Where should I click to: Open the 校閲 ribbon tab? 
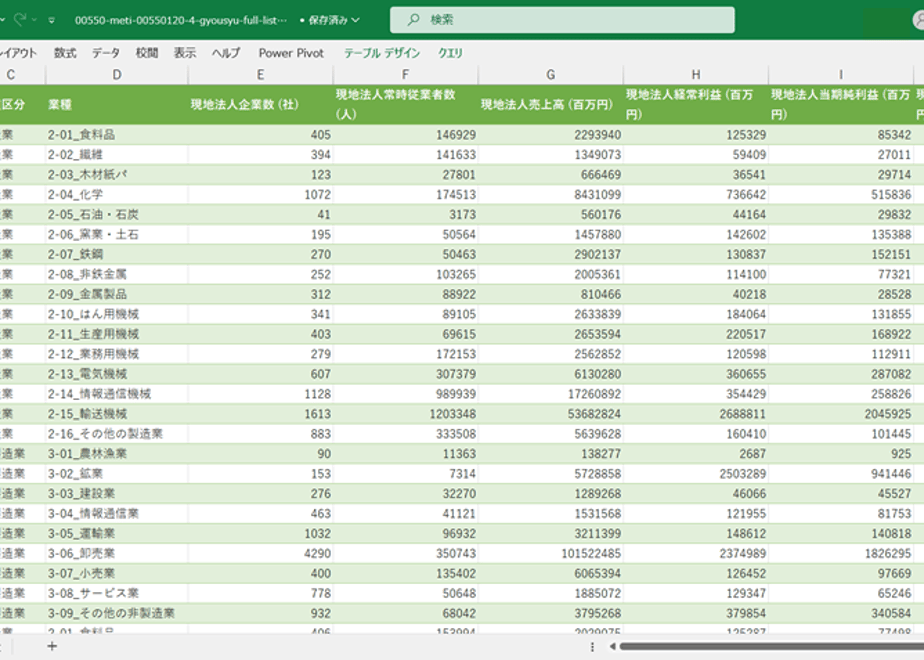(x=147, y=53)
